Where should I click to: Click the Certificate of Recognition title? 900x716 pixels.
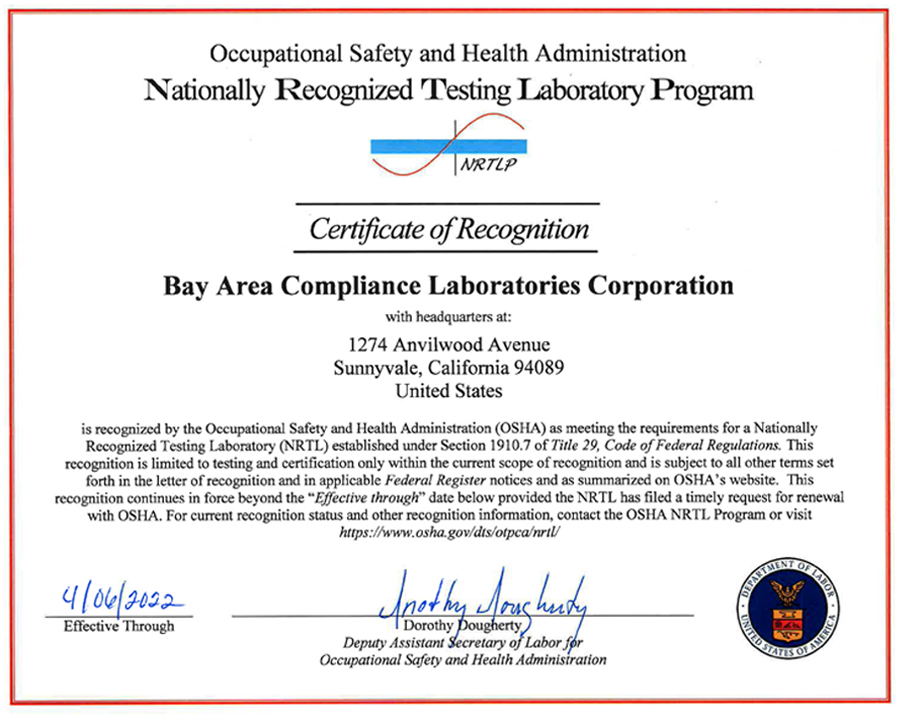click(x=449, y=229)
